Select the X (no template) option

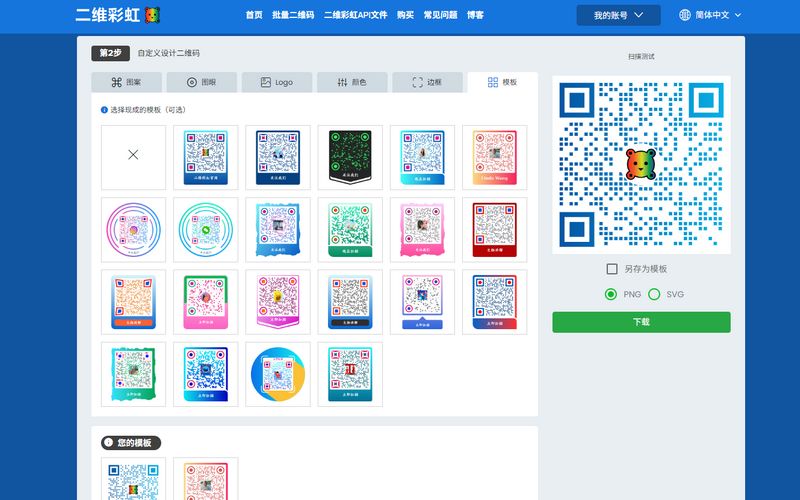point(133,155)
